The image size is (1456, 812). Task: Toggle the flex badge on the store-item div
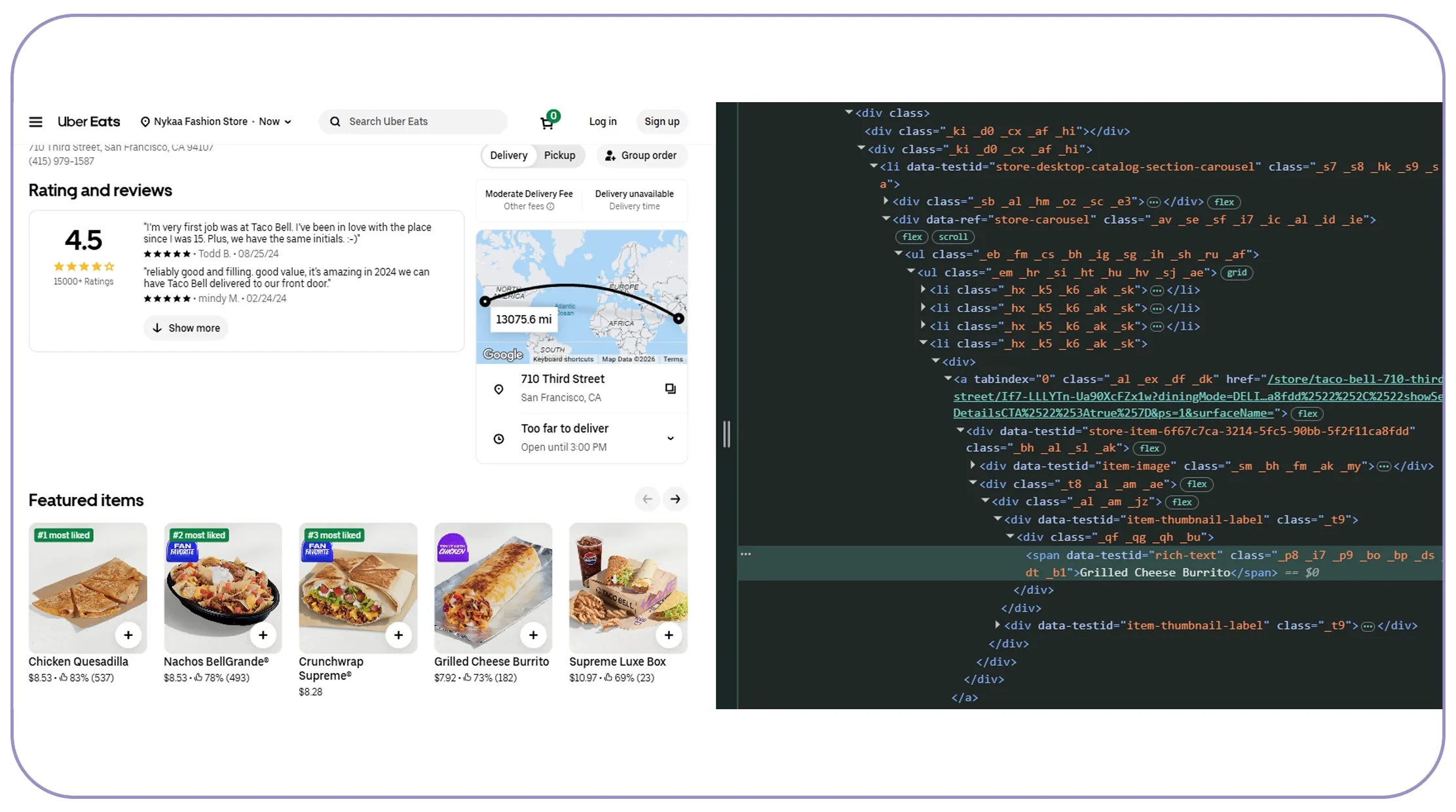click(1149, 449)
